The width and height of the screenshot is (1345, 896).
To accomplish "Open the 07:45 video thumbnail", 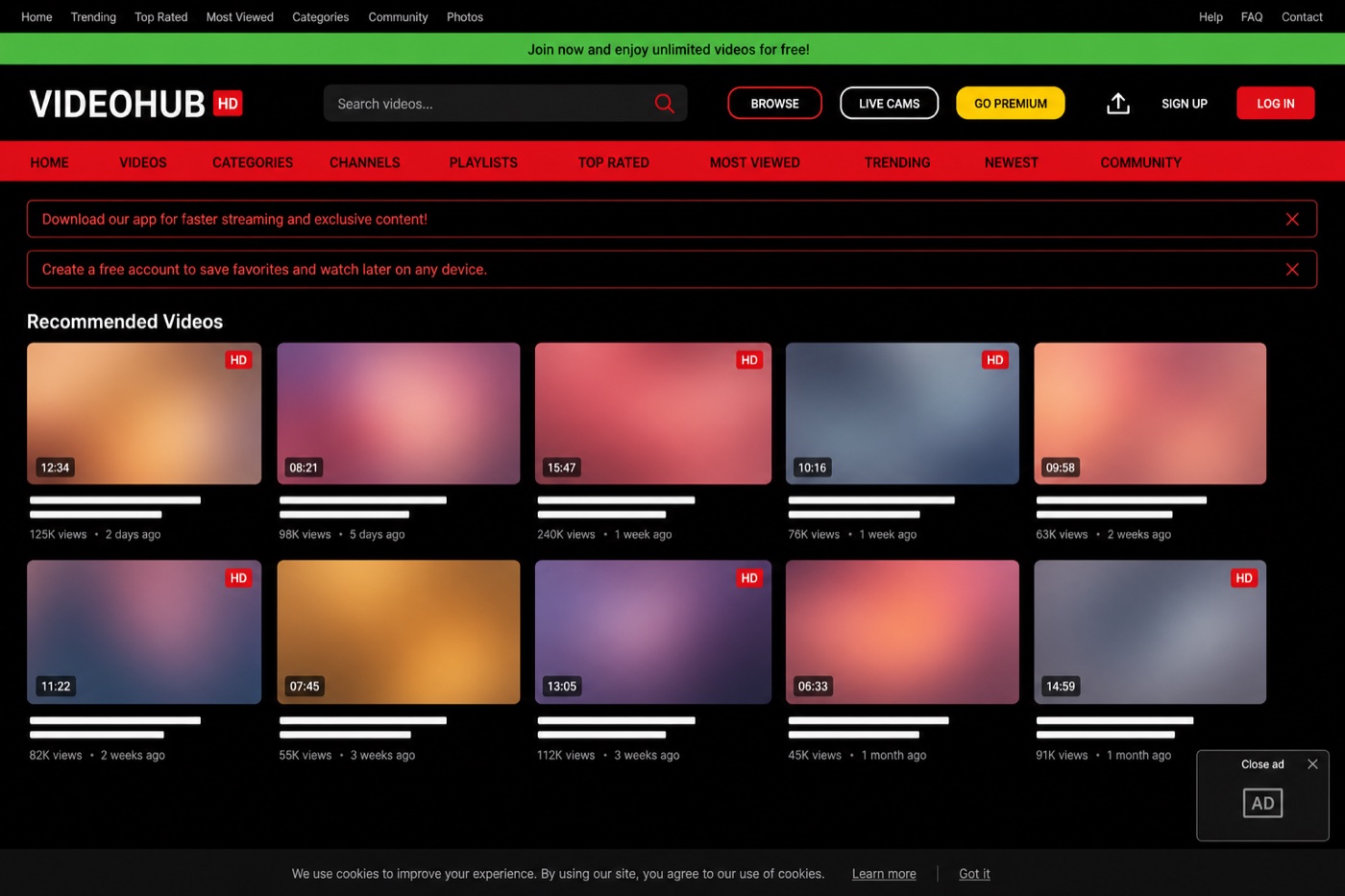I will click(x=399, y=632).
